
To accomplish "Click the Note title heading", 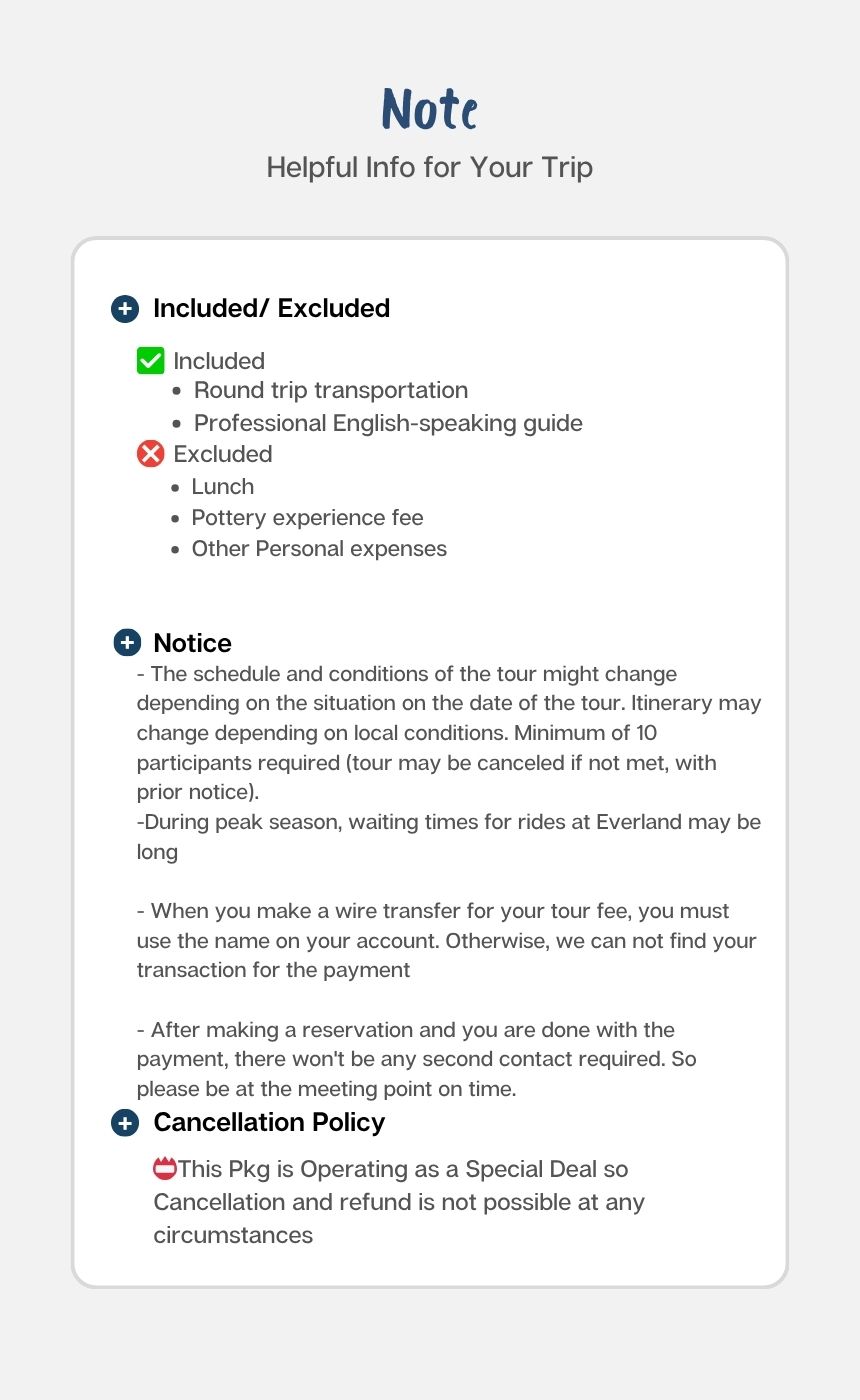I will 430,109.
